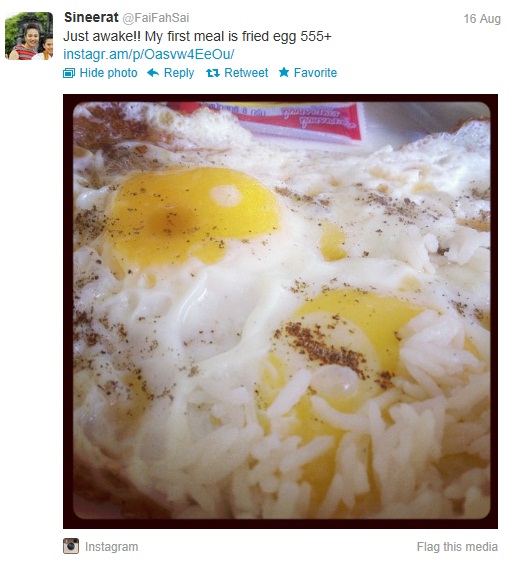This screenshot has width=509, height=564.
Task: Mark tweet as Favorite via text label
Action: click(315, 73)
